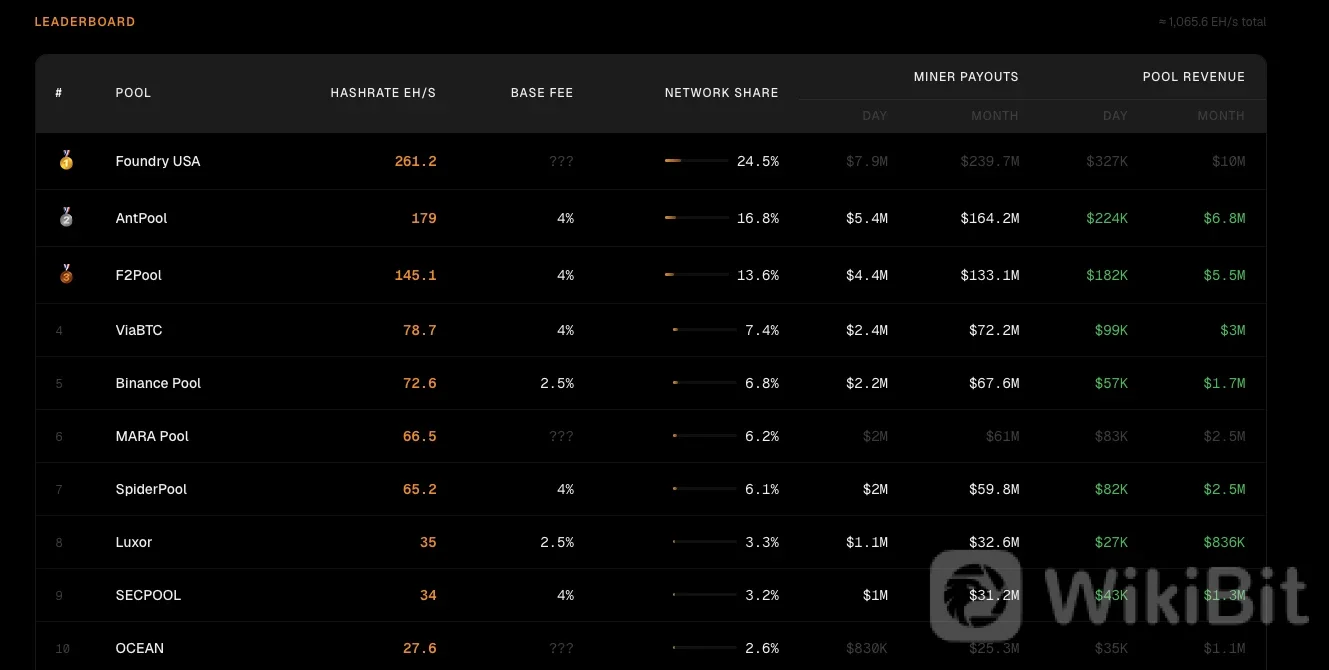Click OCEAN hashrate value 27.6
The image size is (1329, 670).
click(420, 648)
